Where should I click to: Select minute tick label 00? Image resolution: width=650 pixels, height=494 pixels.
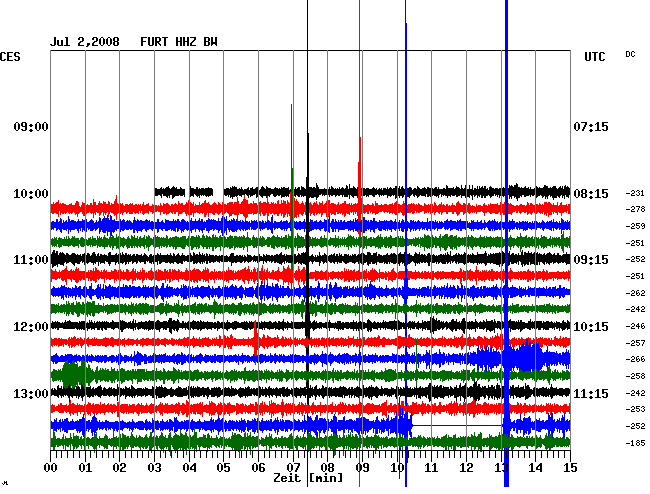(x=51, y=468)
